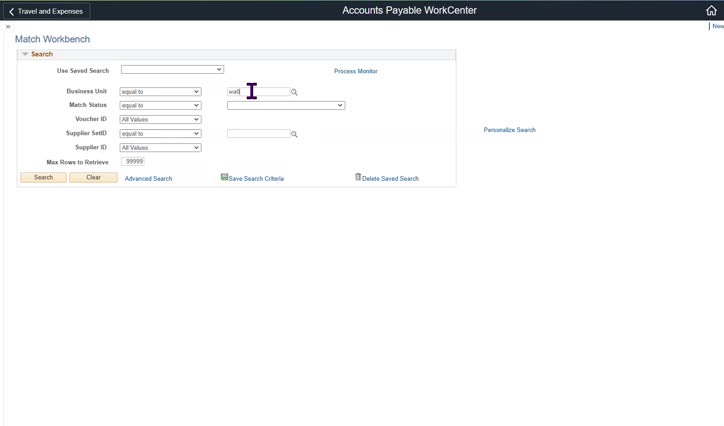Click the Business Unit value field

click(259, 92)
